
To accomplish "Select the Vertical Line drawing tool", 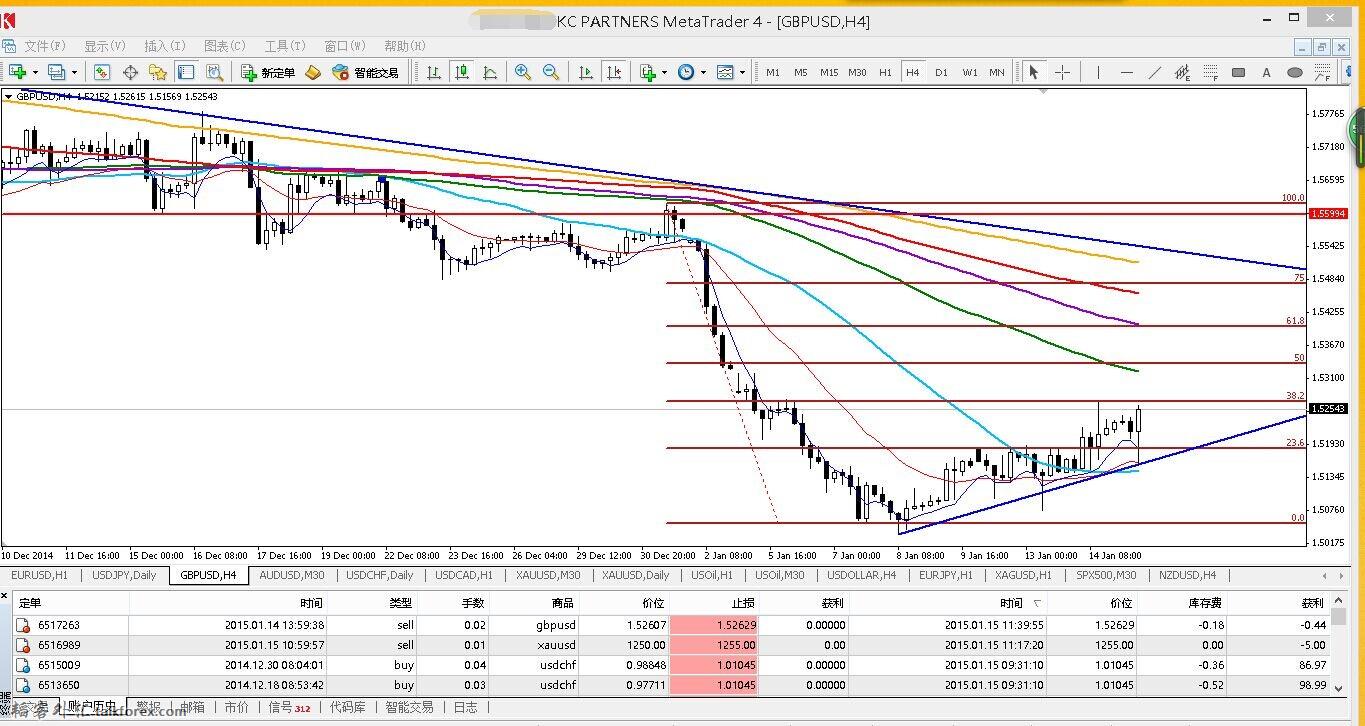I will 1098,72.
